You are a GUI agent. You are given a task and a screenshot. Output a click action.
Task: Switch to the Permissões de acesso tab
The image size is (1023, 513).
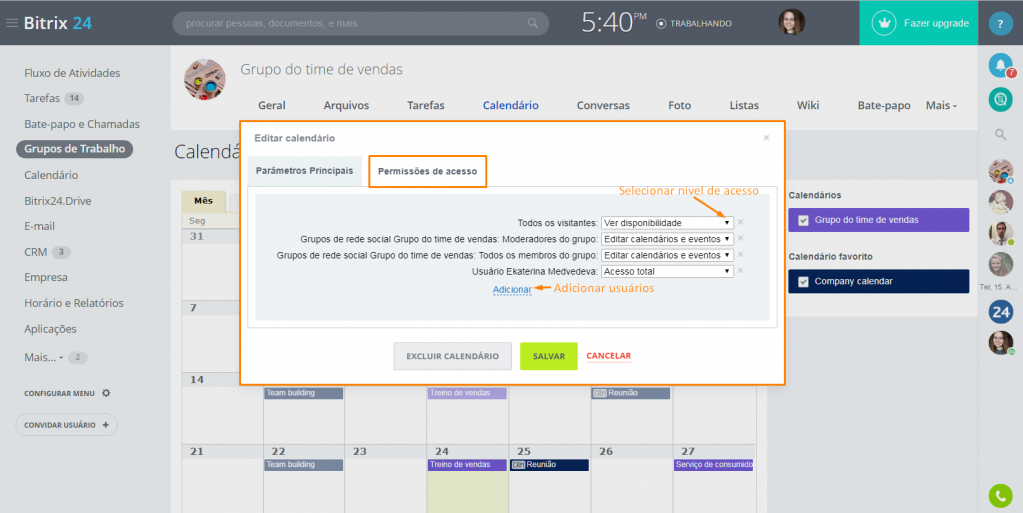[x=427, y=171]
